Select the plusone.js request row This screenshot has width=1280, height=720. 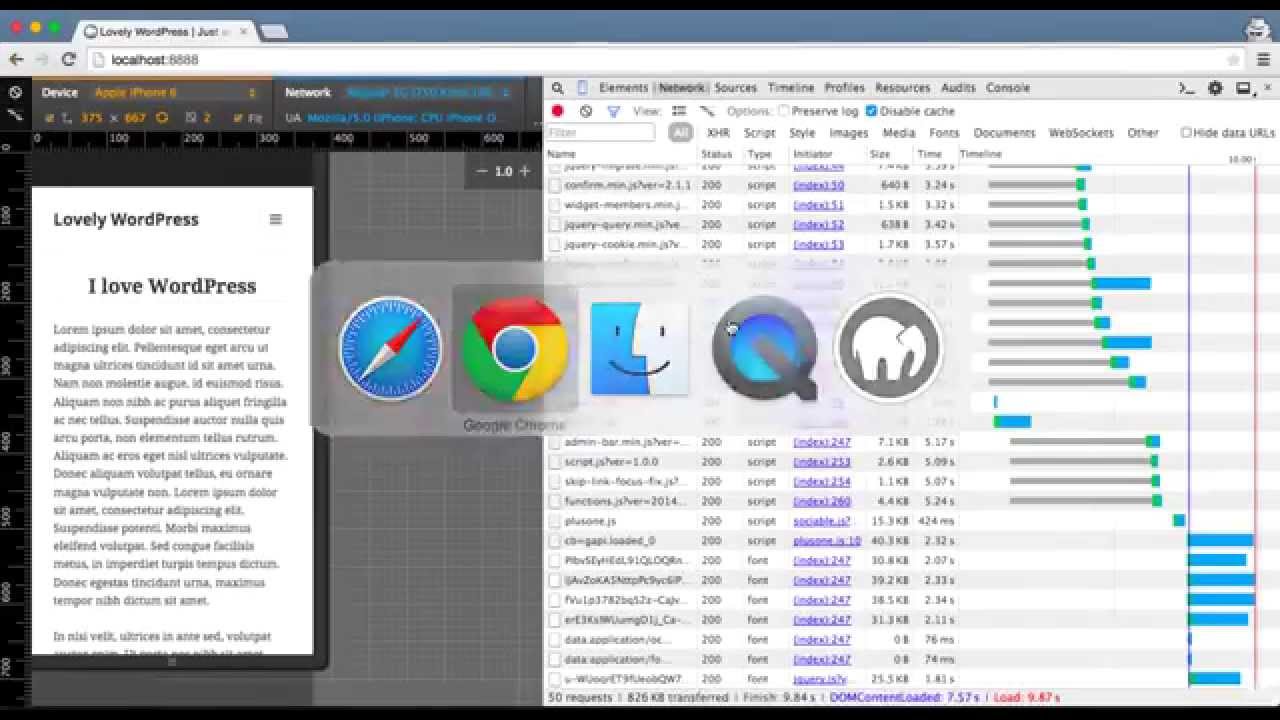(911, 521)
